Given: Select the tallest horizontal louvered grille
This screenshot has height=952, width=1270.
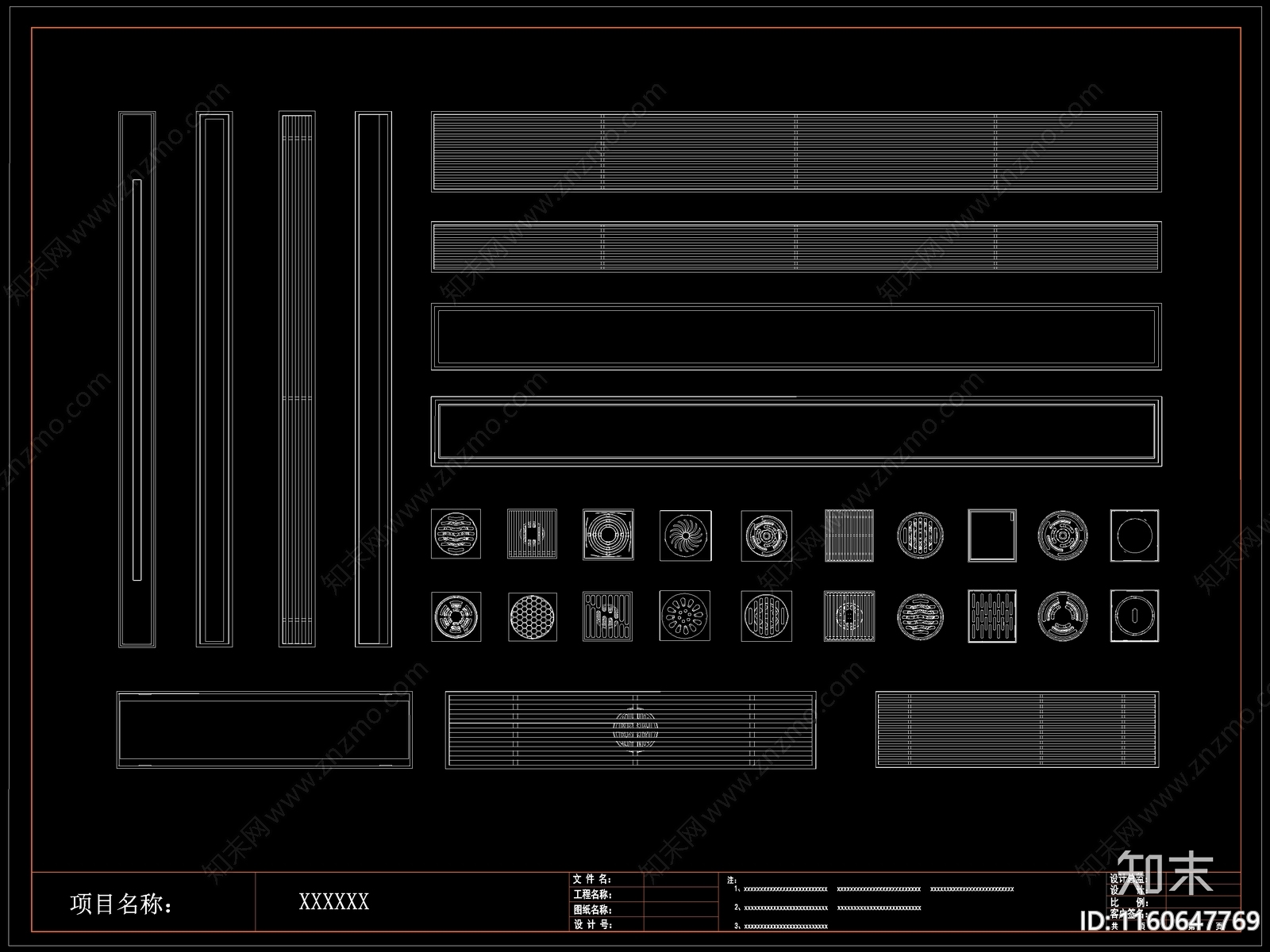Looking at the screenshot, I should tap(796, 152).
